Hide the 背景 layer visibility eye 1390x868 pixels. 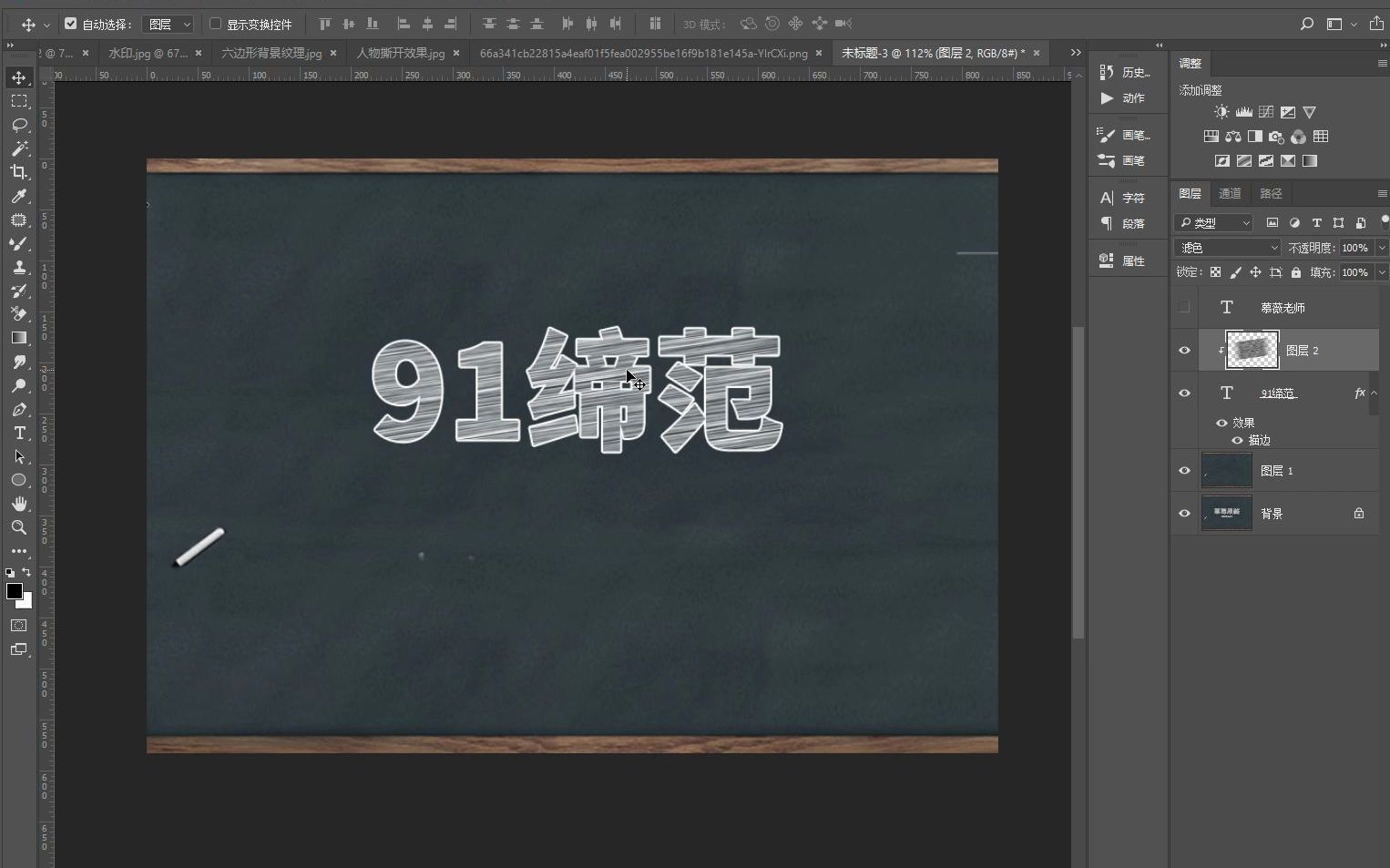click(x=1183, y=513)
